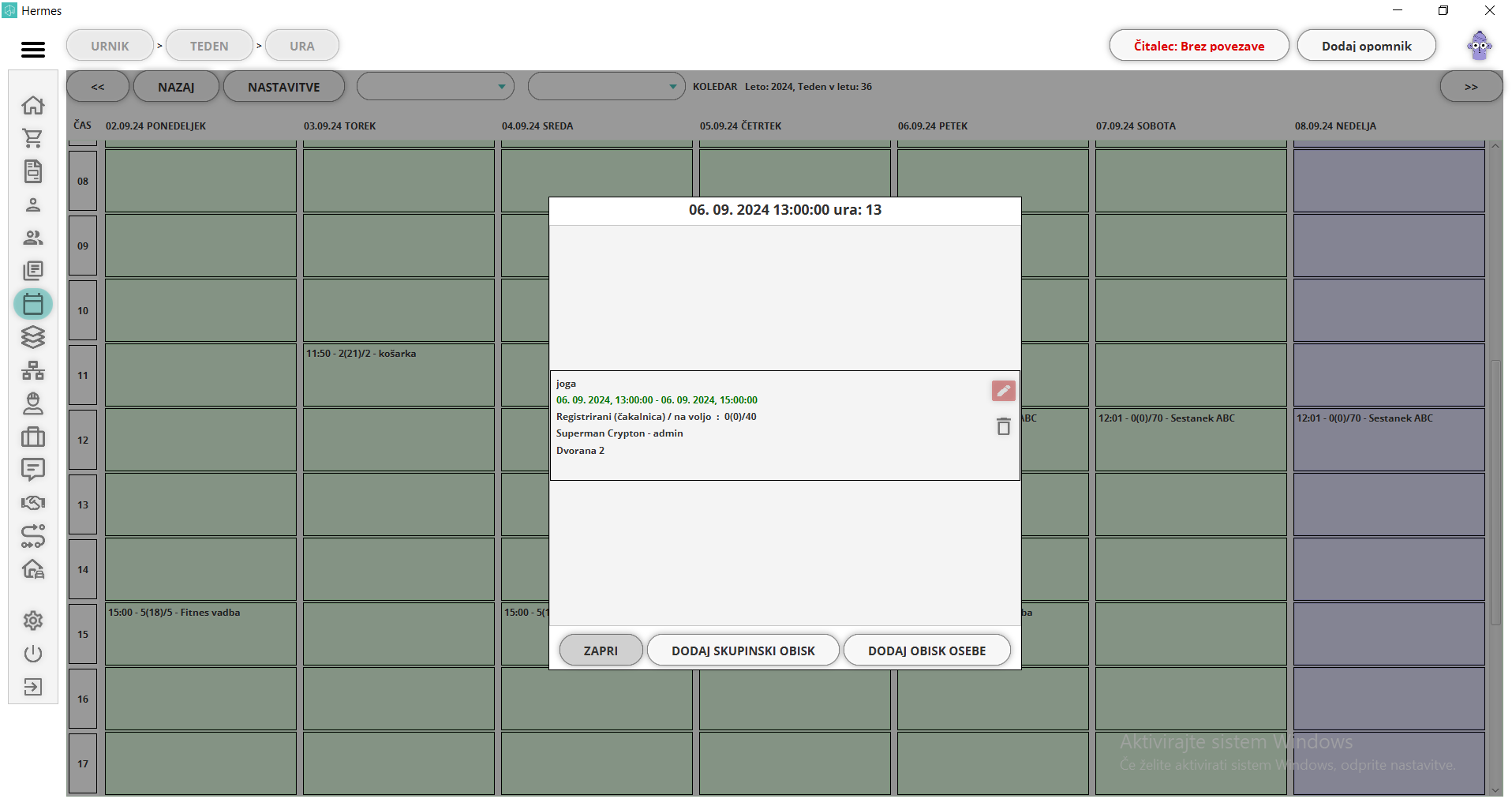Click DODAJ SKUPINSKI OBISK button
Viewport: 1512px width, 810px height.
pos(743,651)
